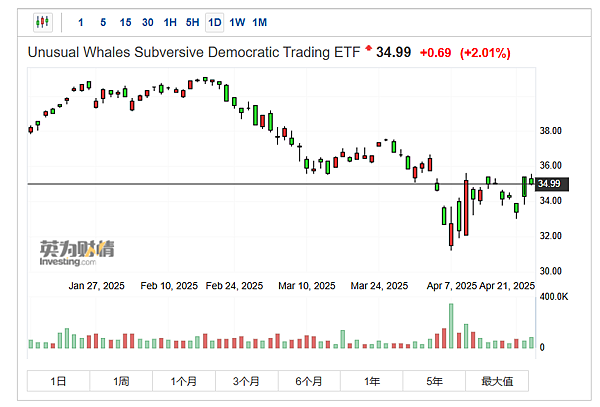
Task: Click the 34.99 current price axis label
Action: coord(552,184)
